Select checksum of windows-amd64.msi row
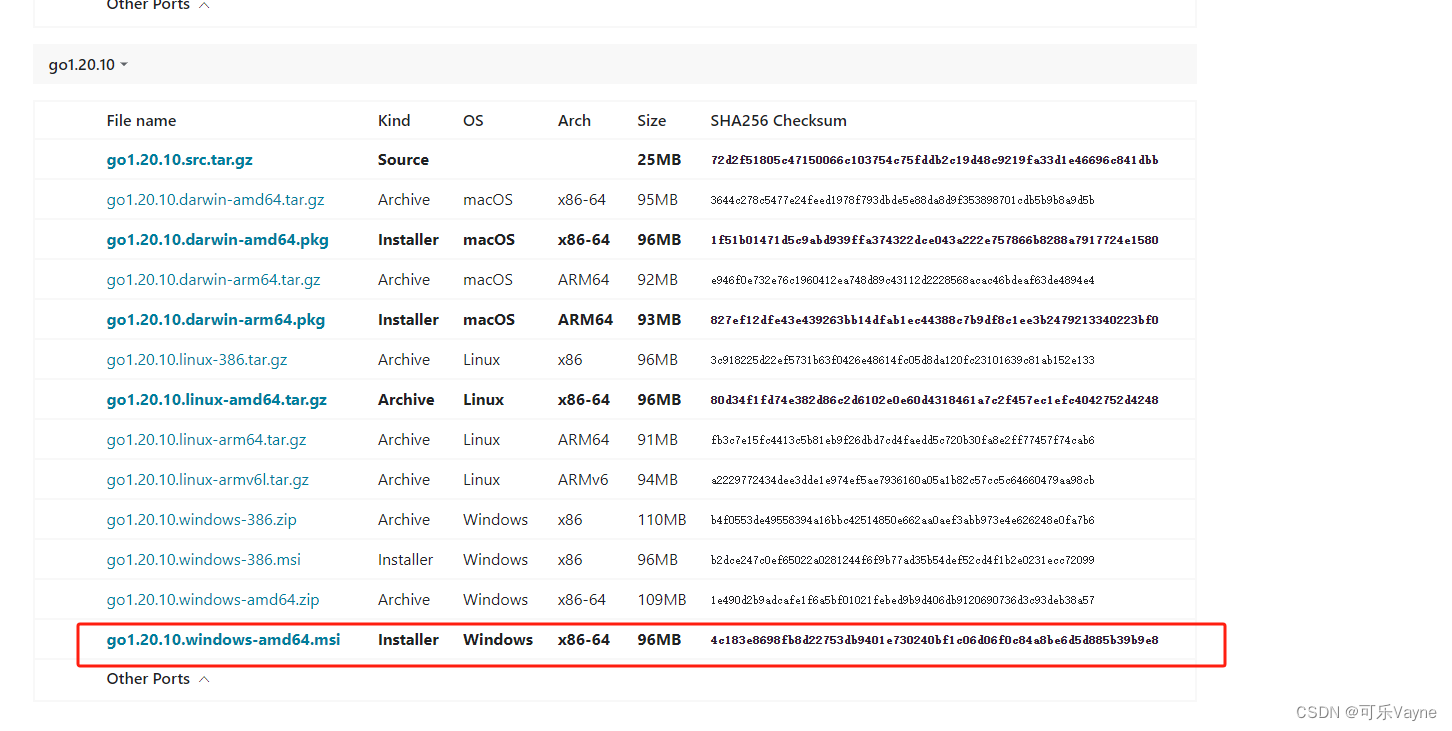This screenshot has height=731, width=1452. coord(934,640)
